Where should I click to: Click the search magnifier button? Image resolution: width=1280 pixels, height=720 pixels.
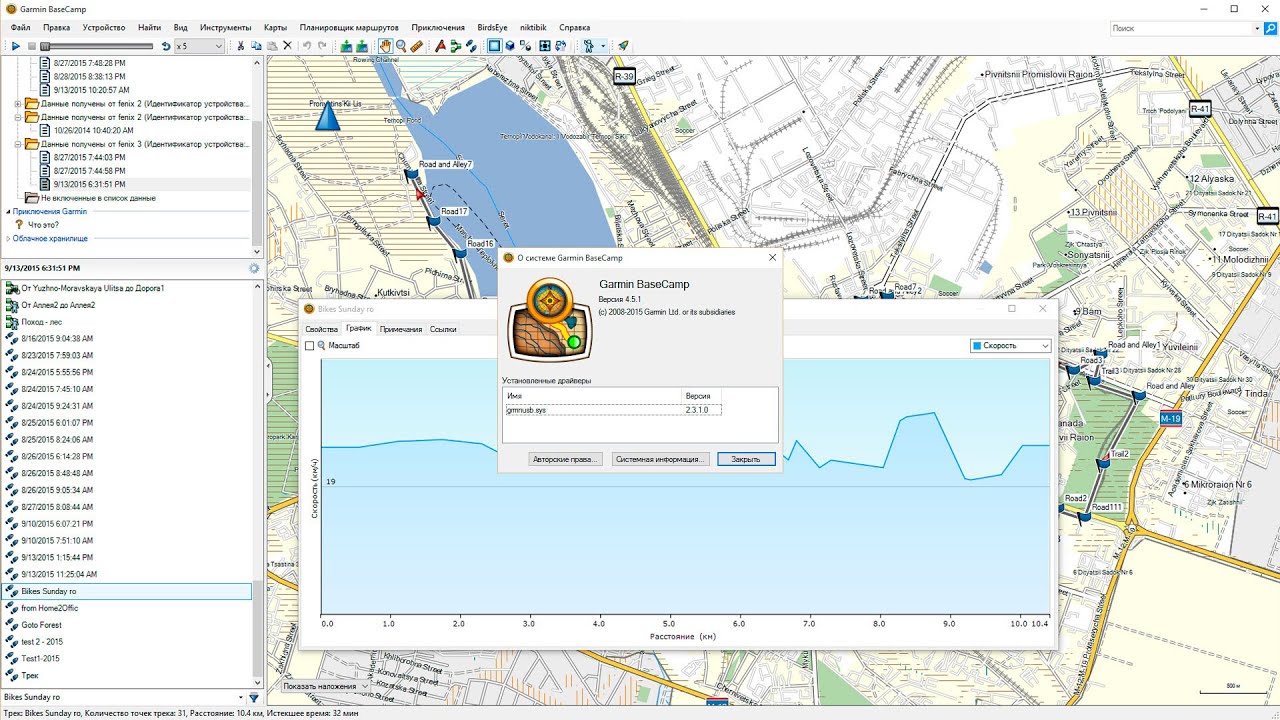click(x=1271, y=29)
